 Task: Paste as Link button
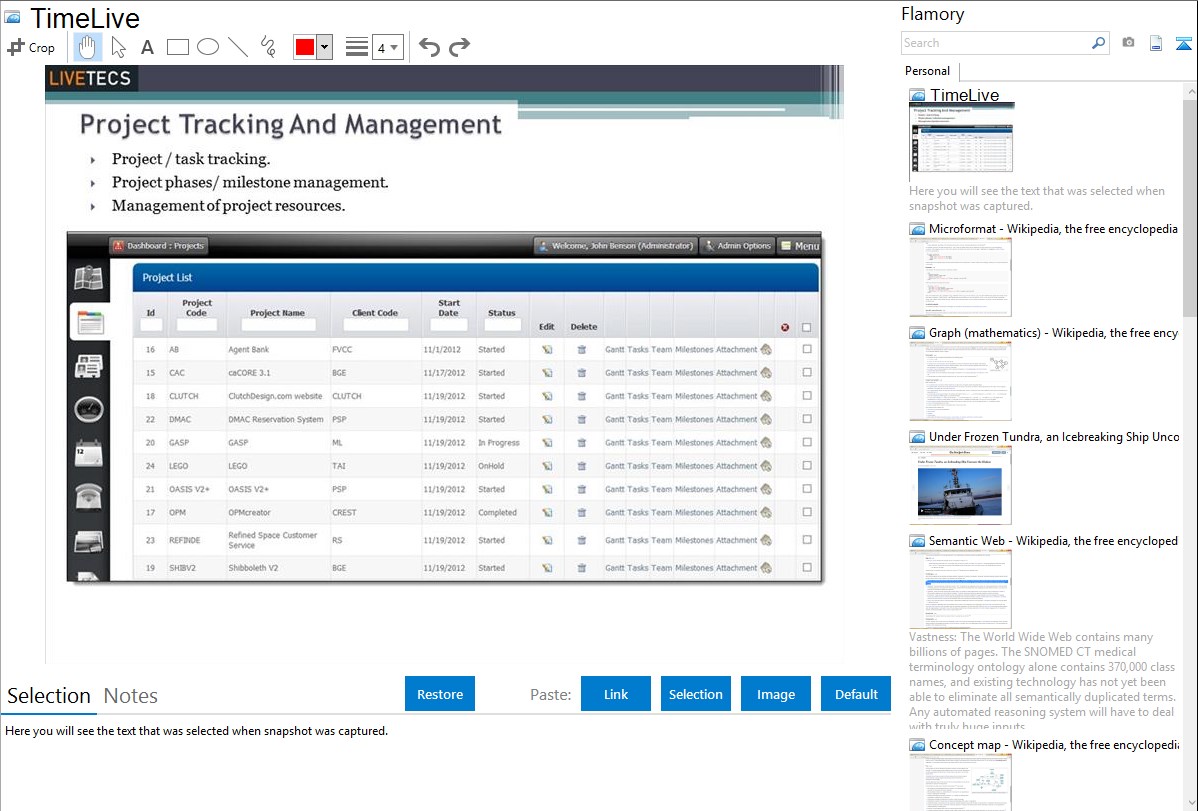click(616, 694)
